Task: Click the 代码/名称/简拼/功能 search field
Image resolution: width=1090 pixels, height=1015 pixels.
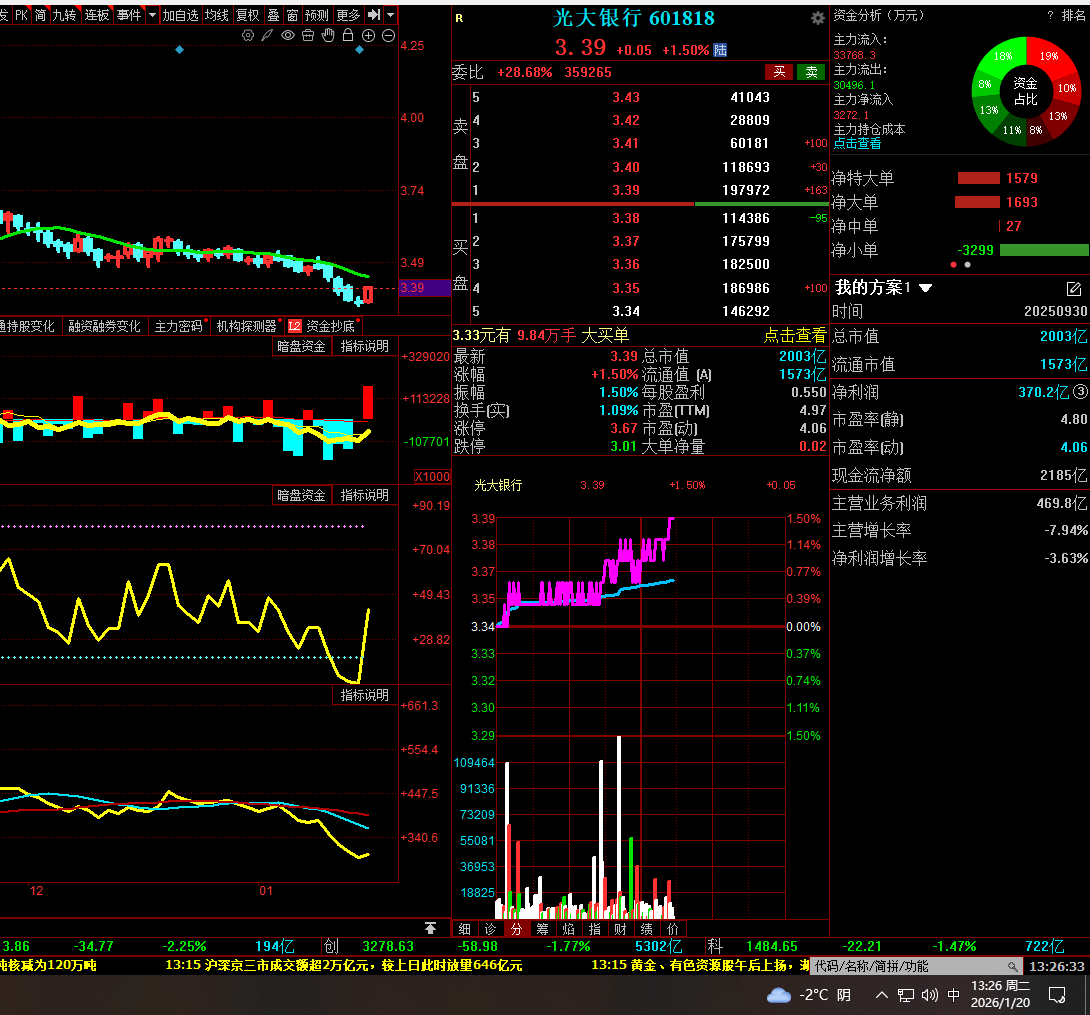Action: point(916,966)
